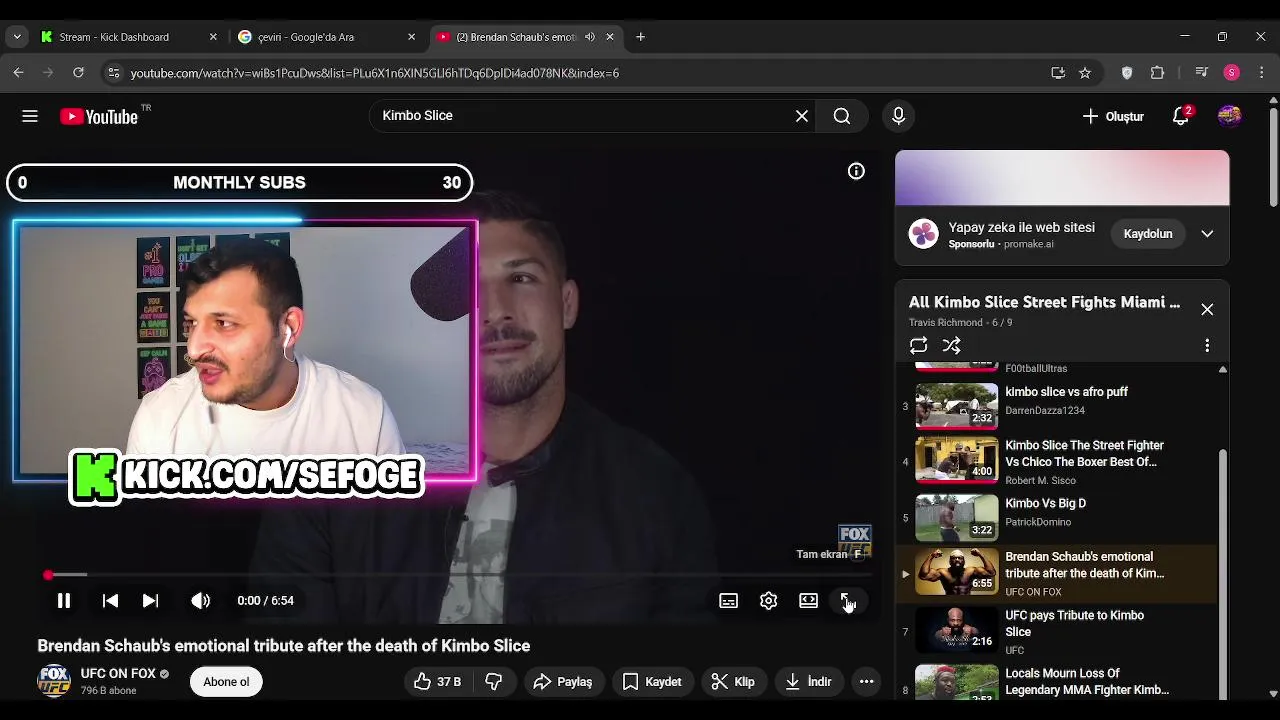Viewport: 1280px width, 720px height.
Task: Start voice search with microphone icon
Action: pos(898,116)
